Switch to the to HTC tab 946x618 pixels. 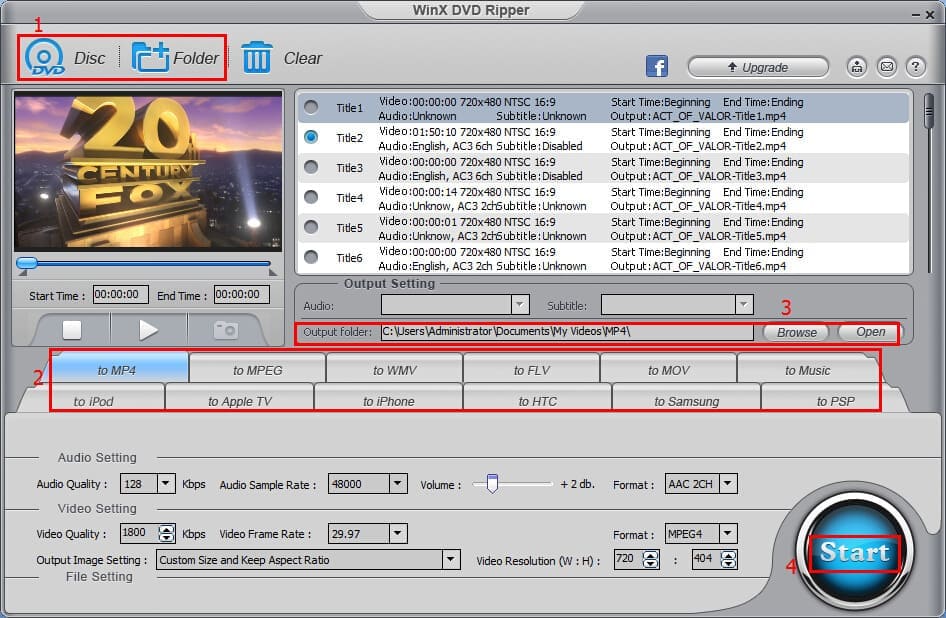pyautogui.click(x=538, y=400)
